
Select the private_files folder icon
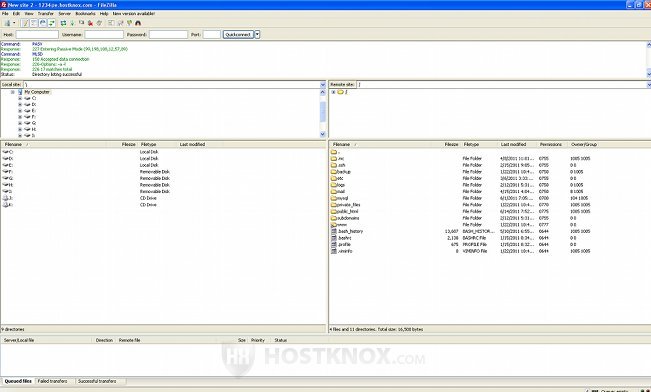[x=334, y=205]
